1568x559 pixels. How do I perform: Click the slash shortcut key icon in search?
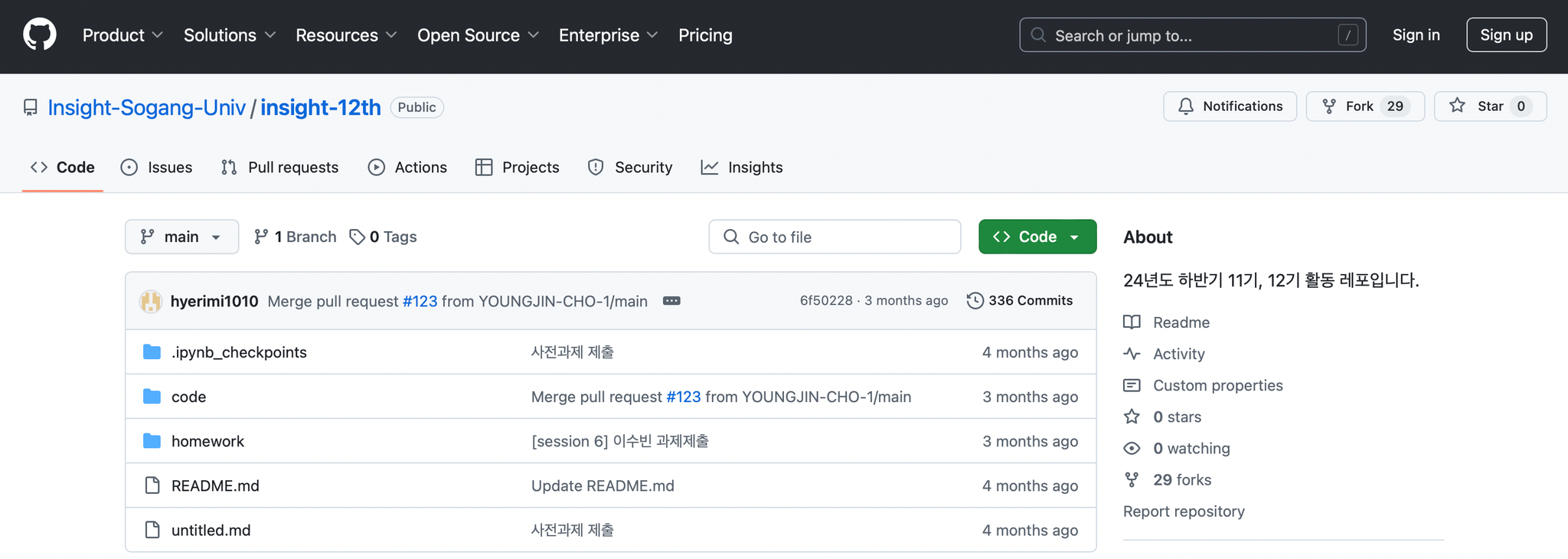(x=1348, y=35)
